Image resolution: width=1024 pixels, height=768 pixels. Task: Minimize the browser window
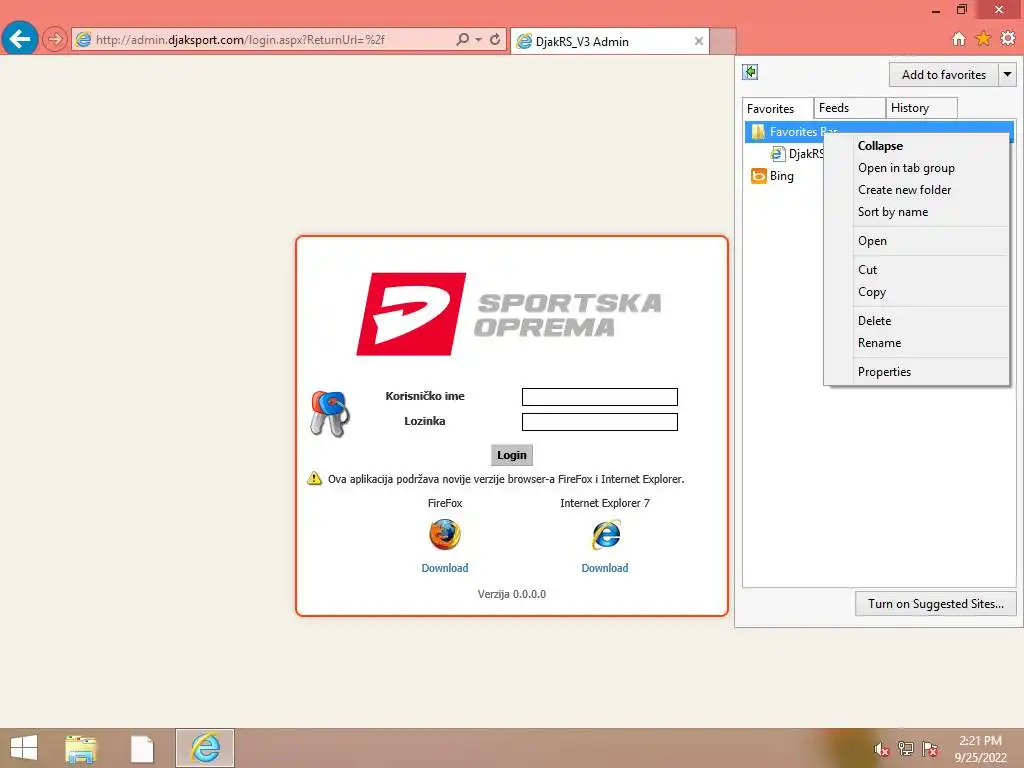click(936, 10)
